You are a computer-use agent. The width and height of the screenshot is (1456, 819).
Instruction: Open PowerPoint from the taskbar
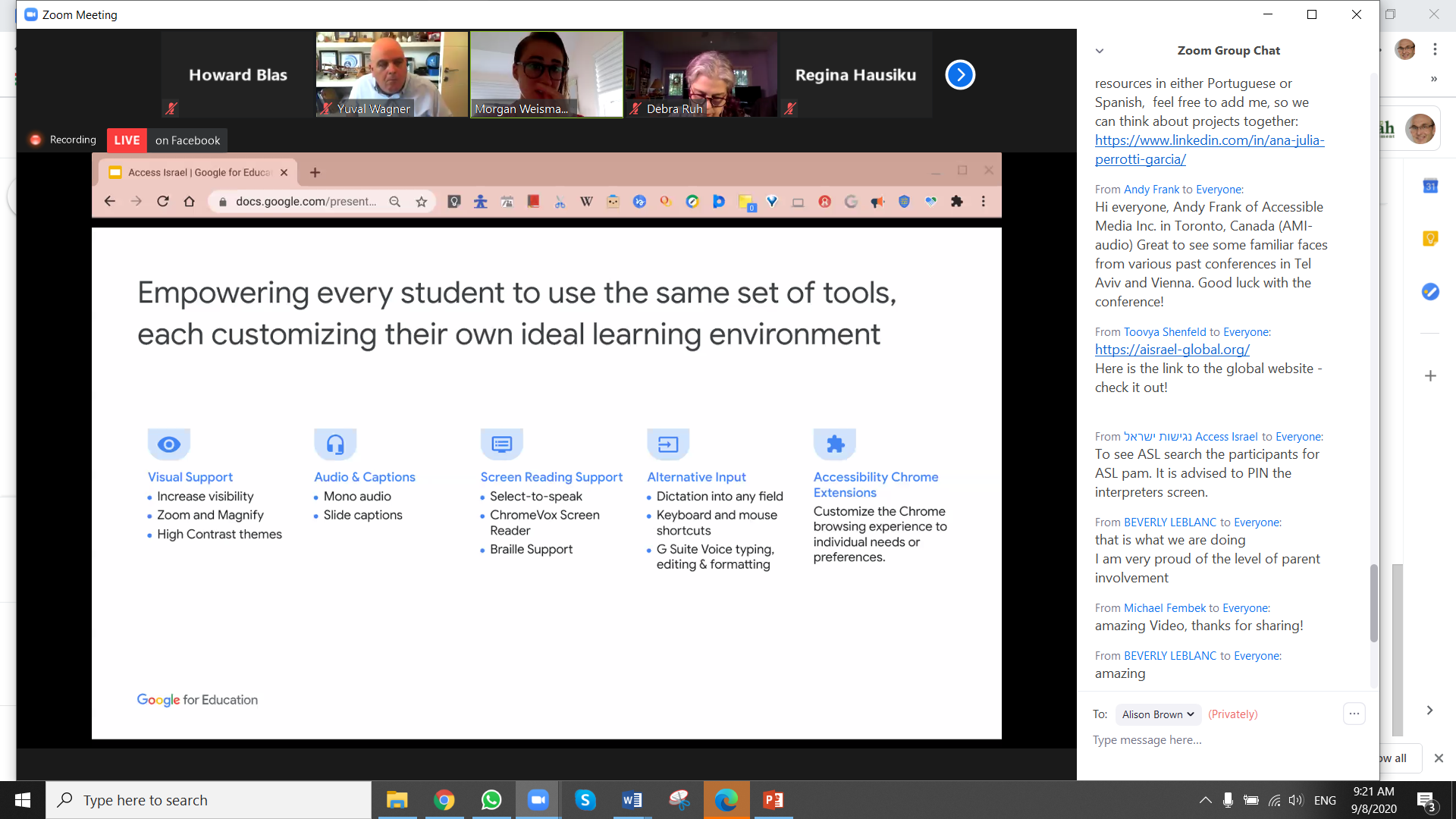tap(773, 800)
